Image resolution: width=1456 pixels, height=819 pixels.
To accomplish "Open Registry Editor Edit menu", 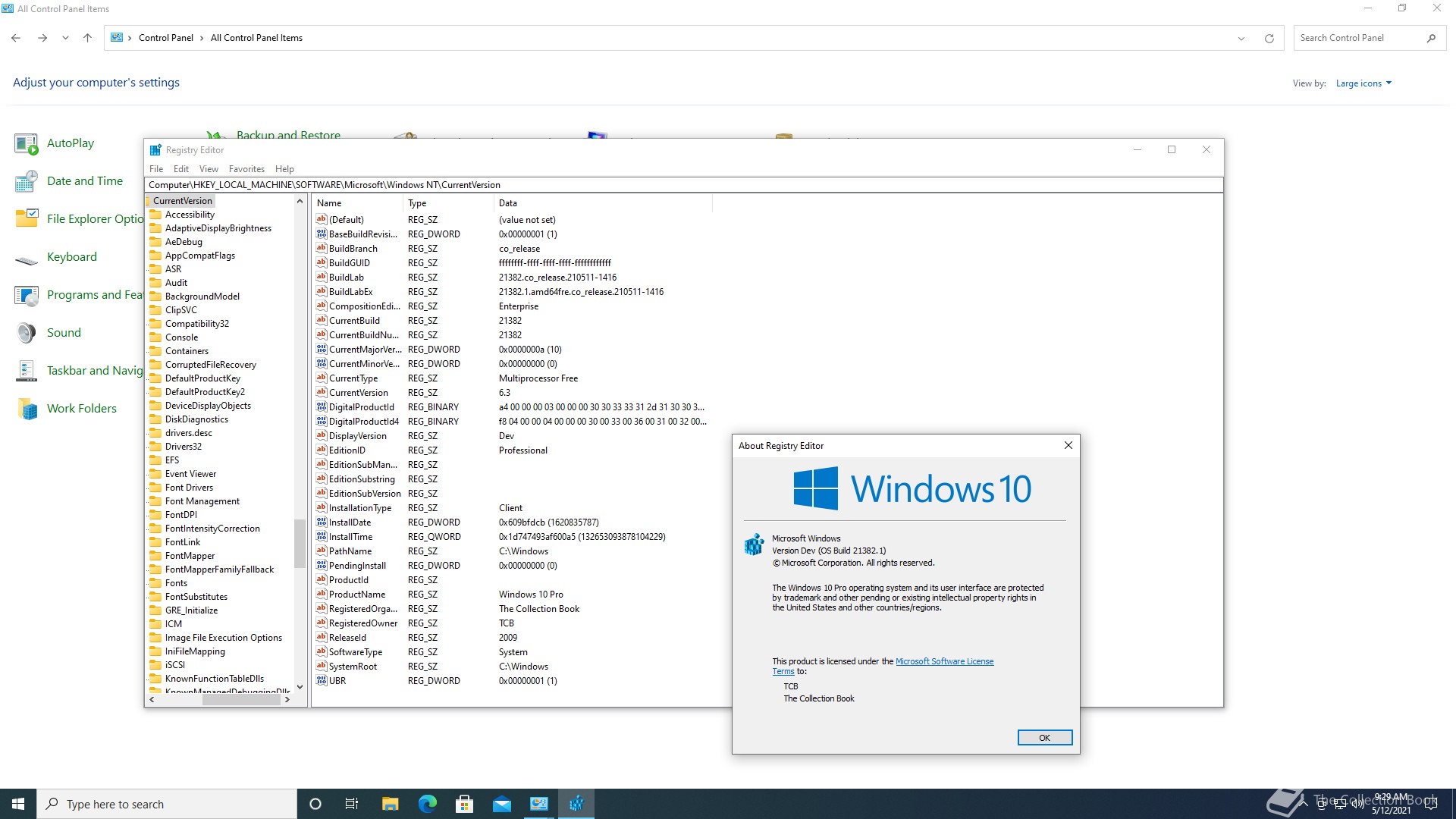I will pos(180,169).
